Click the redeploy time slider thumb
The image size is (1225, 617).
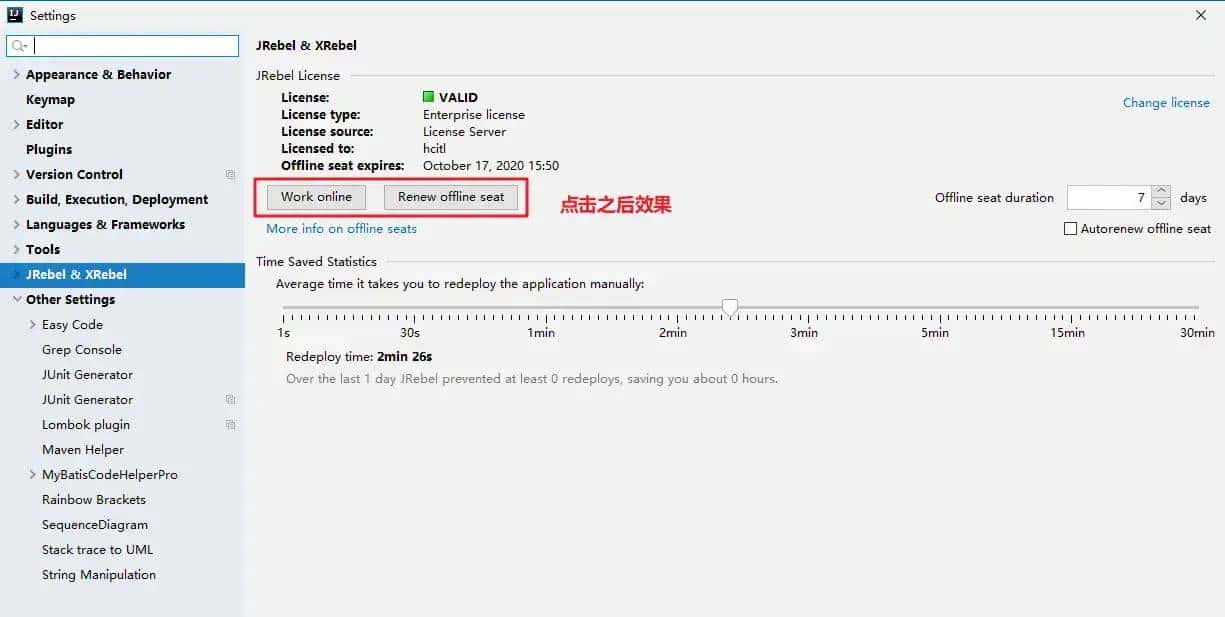coord(730,307)
